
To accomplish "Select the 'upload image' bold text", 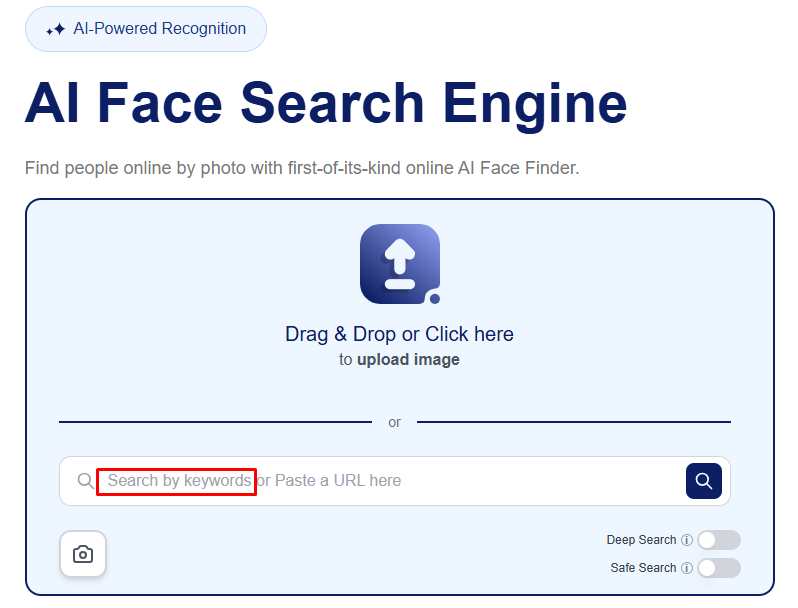I will pyautogui.click(x=408, y=360).
